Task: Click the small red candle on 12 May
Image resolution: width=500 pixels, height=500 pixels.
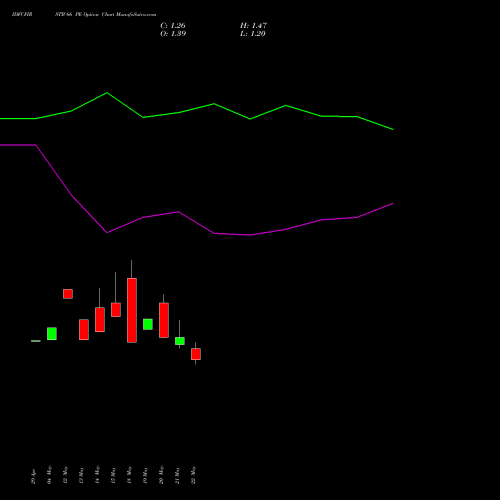Action: tap(68, 294)
